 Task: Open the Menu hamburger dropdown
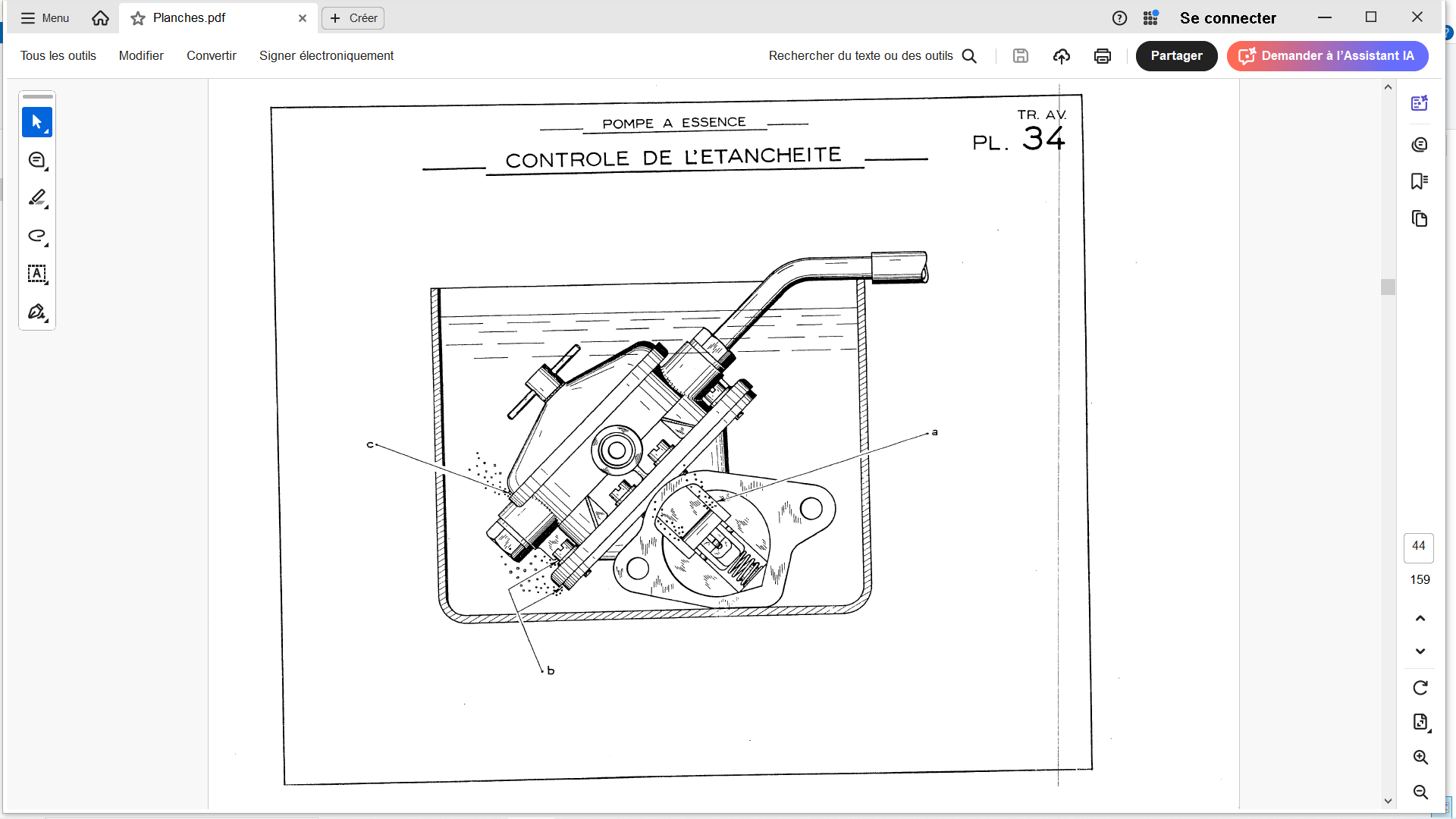45,18
